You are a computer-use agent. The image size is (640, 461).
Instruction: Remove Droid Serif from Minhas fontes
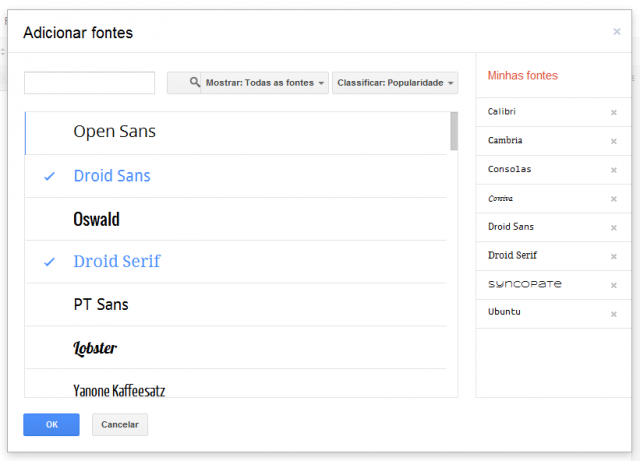coord(614,256)
